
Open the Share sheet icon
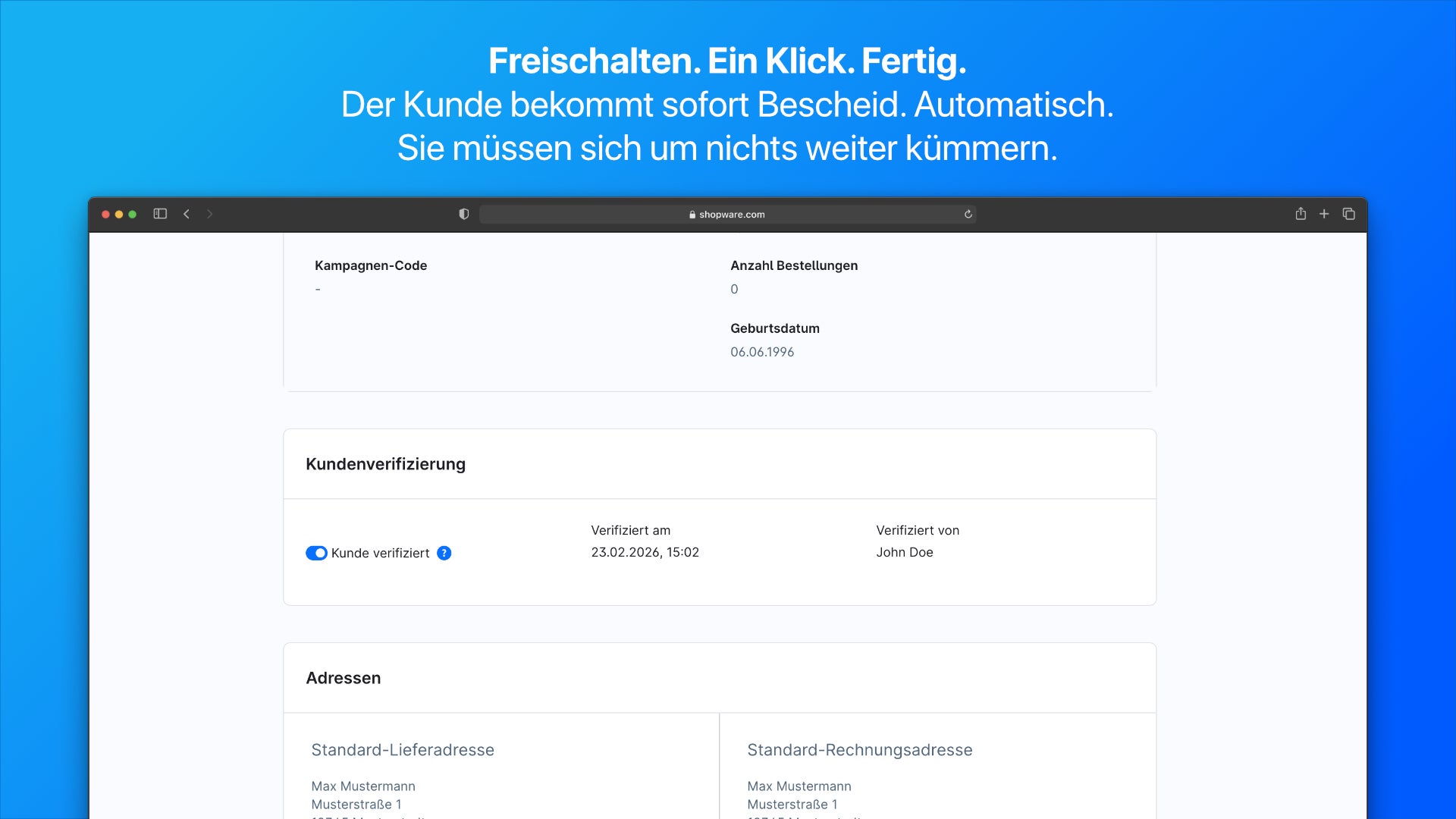pos(1301,214)
